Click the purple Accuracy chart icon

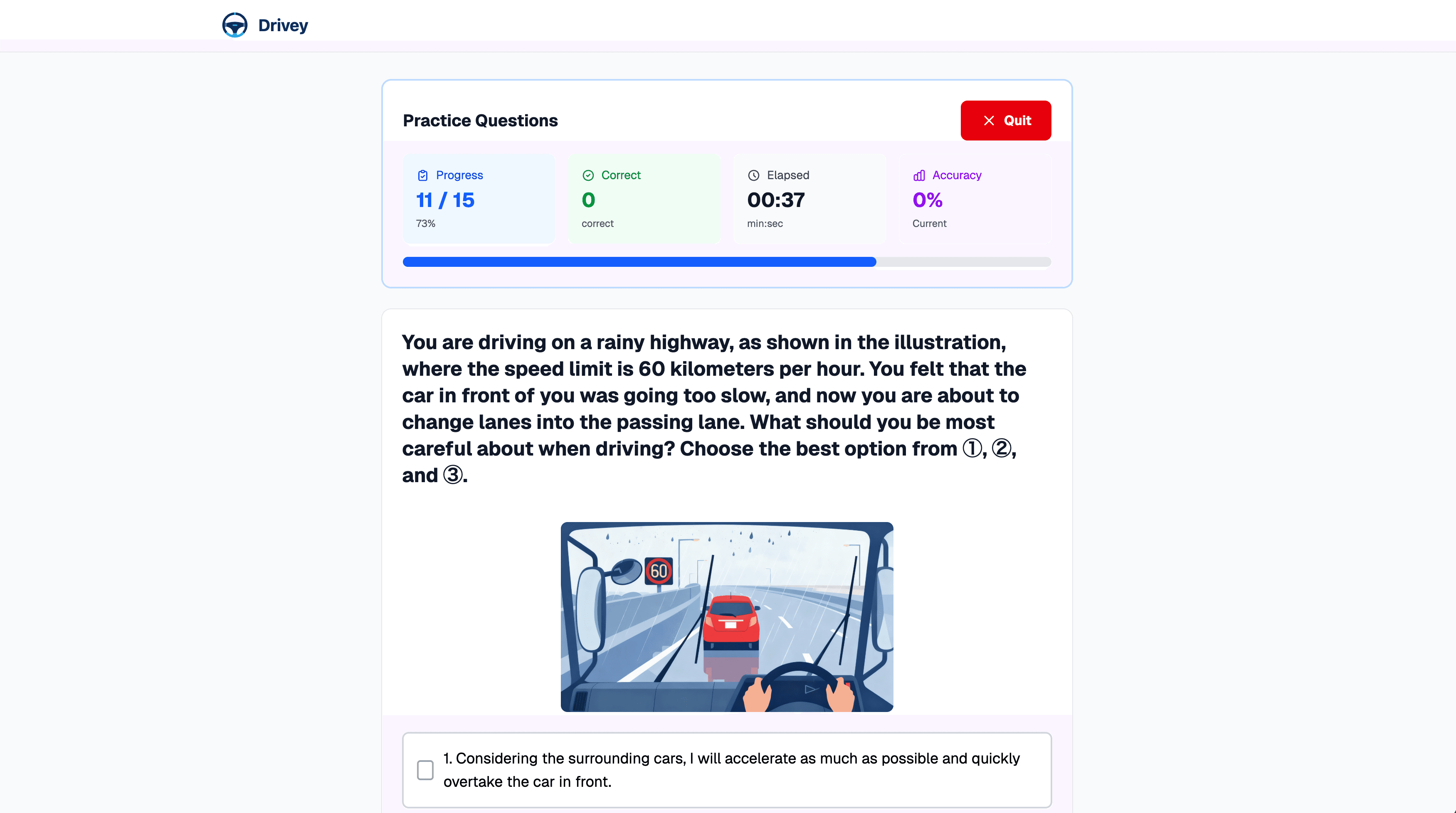(919, 175)
